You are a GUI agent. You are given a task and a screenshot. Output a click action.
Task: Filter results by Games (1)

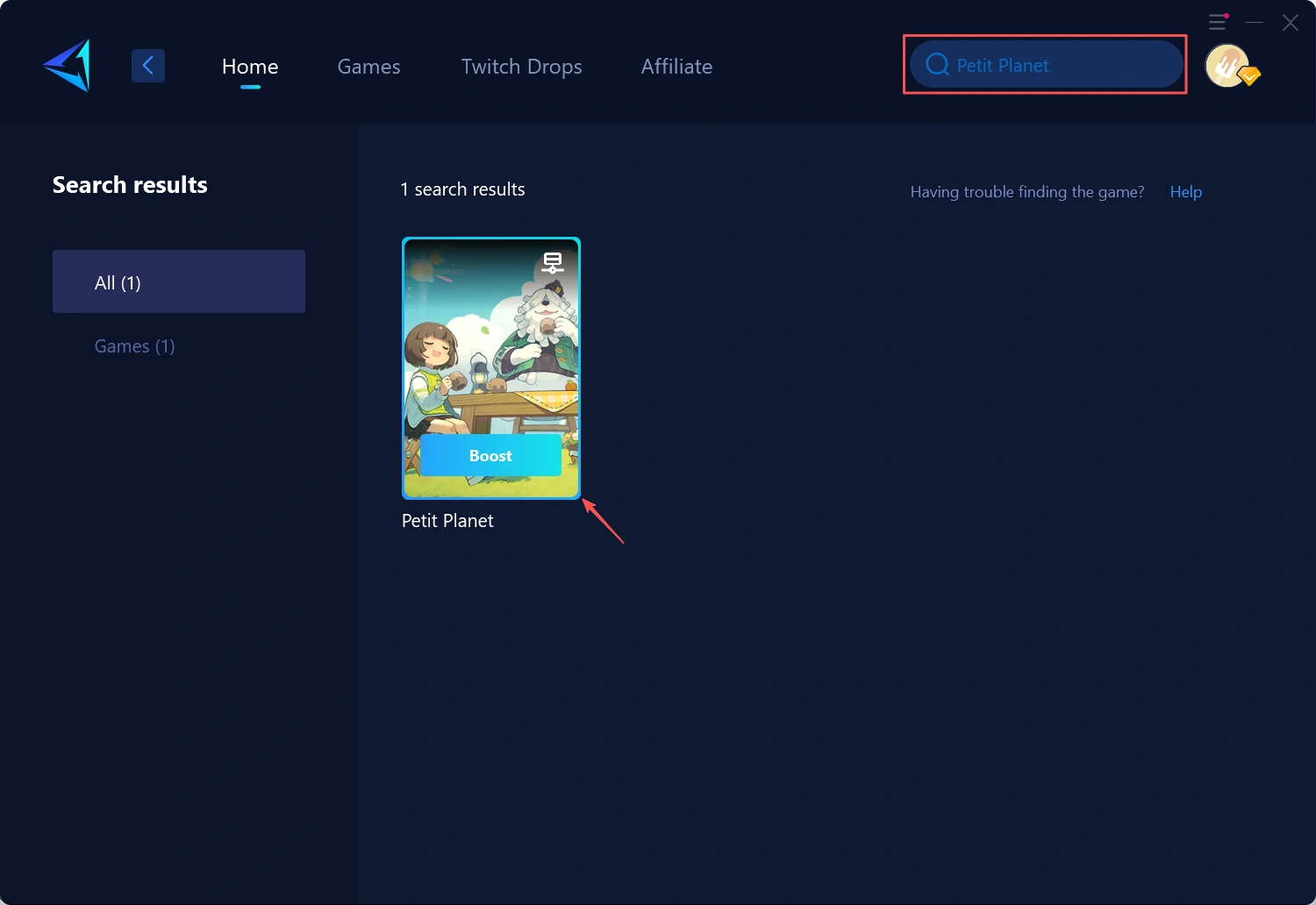coord(135,346)
